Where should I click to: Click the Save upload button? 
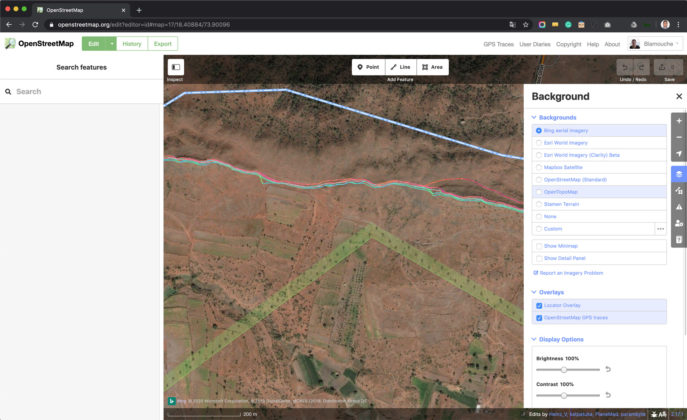669,67
